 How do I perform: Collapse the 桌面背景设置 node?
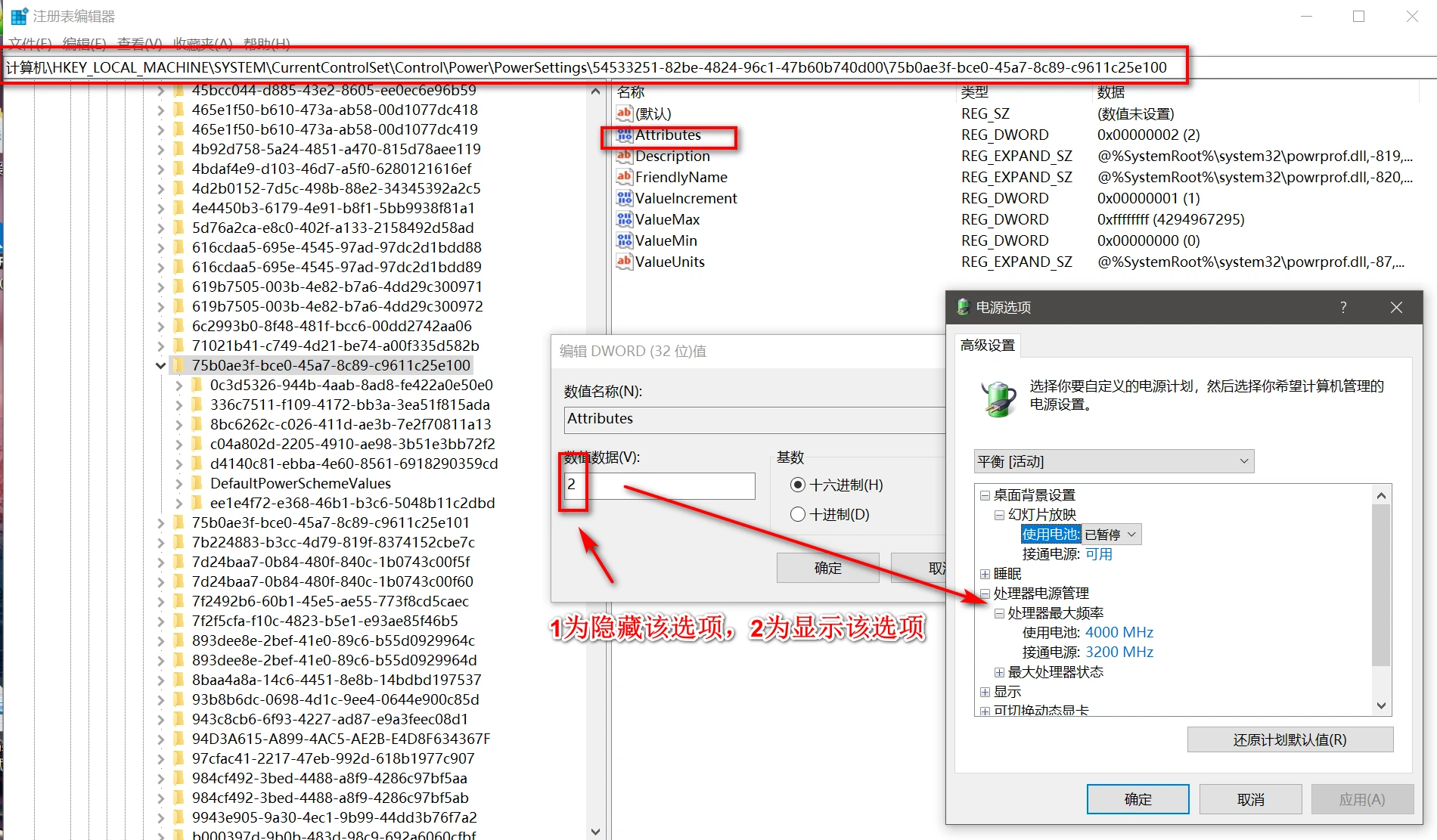985,495
